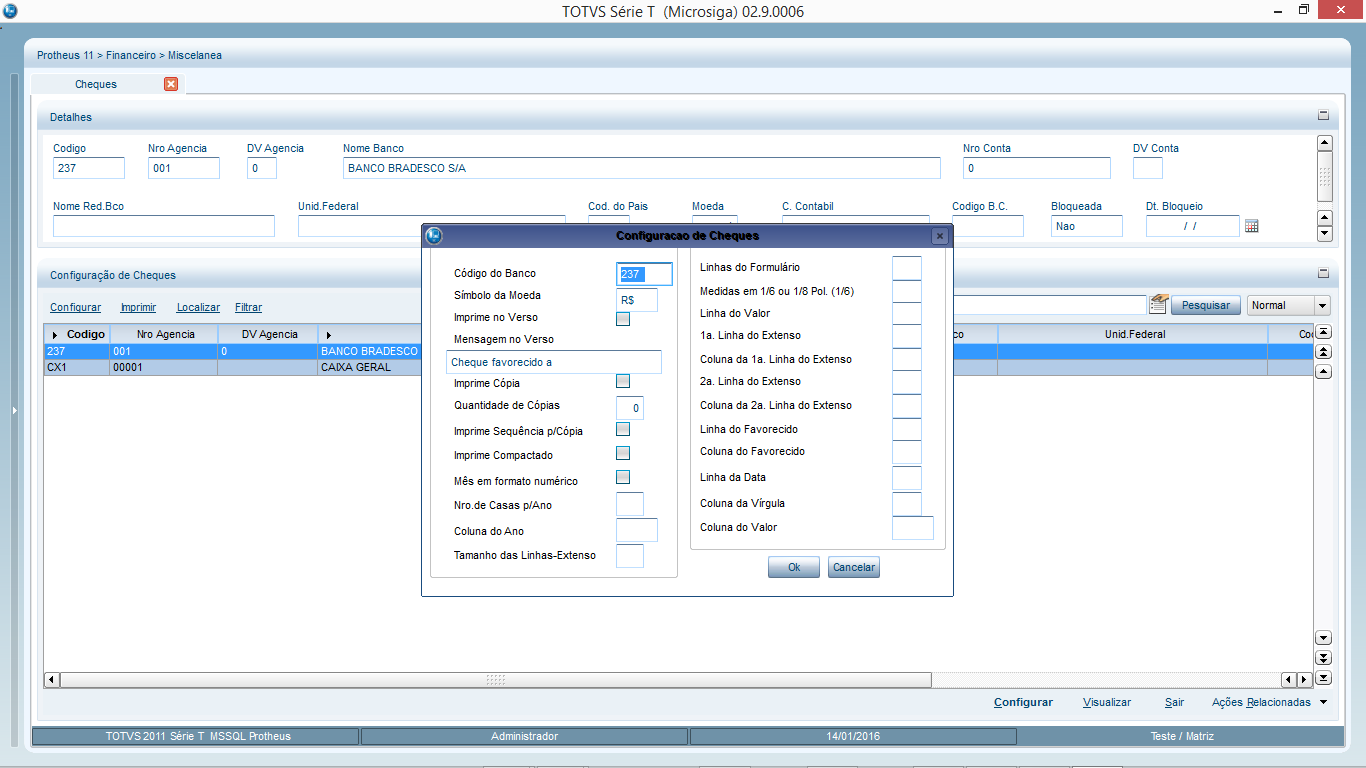
Task: Click Linhas do Formulário field
Action: [907, 267]
